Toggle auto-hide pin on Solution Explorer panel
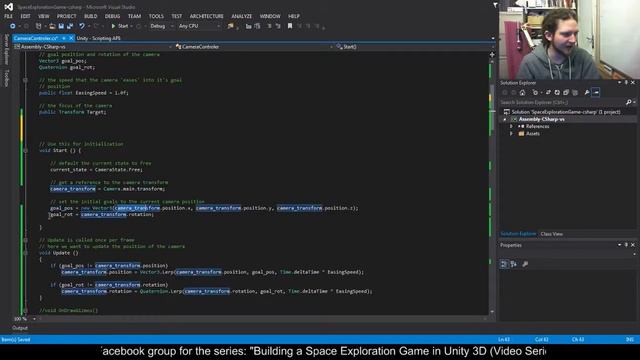 [x=626, y=83]
